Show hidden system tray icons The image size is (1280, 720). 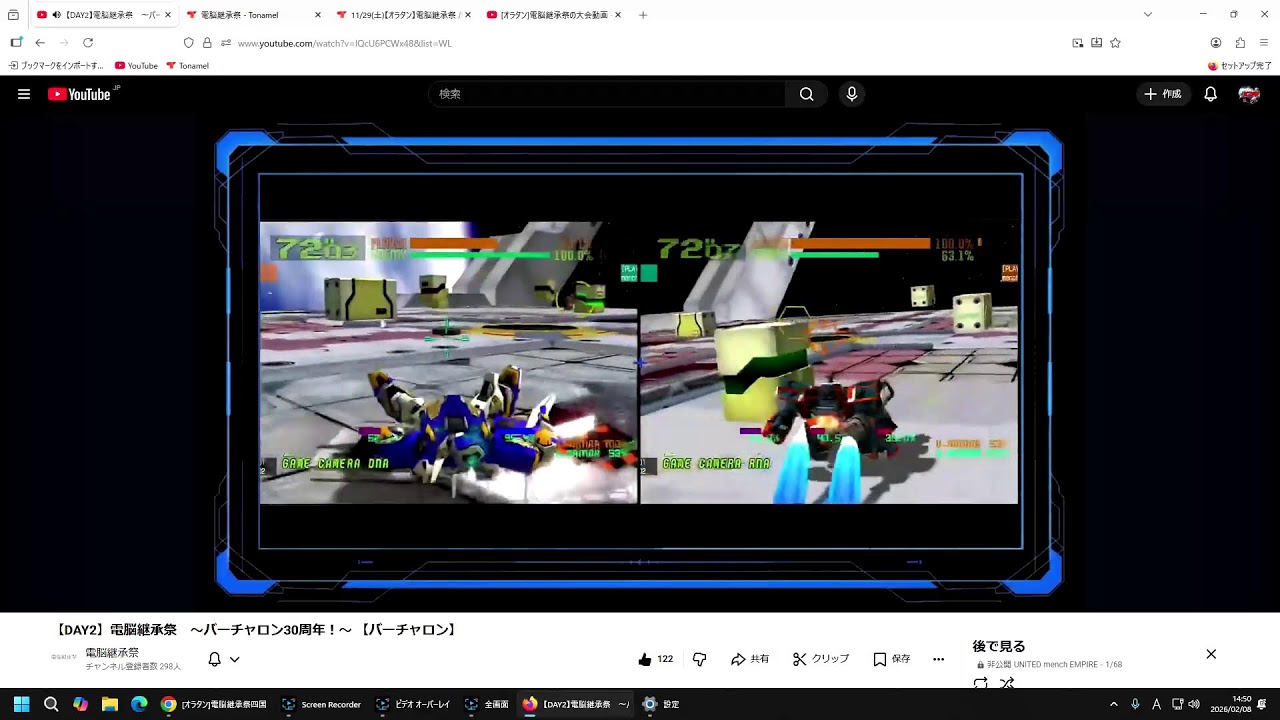click(1114, 704)
